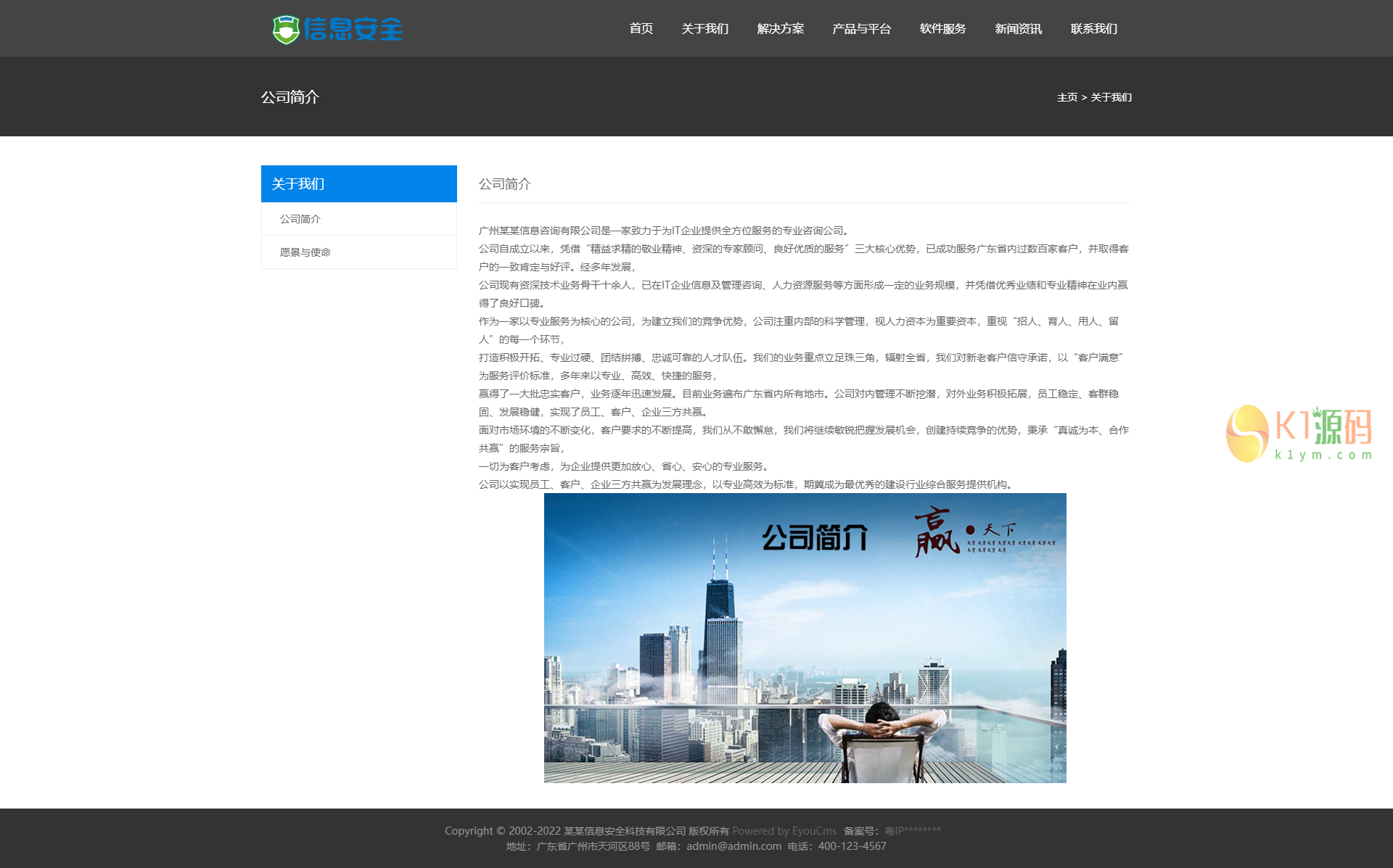1393x868 pixels.
Task: Click the 粤IP备案号 footer link
Action: pyautogui.click(x=912, y=831)
